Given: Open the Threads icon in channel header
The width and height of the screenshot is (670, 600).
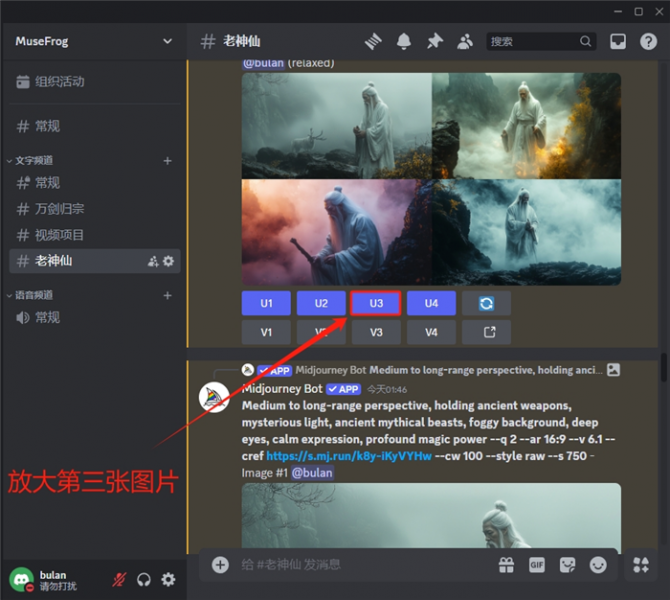Looking at the screenshot, I should [373, 41].
